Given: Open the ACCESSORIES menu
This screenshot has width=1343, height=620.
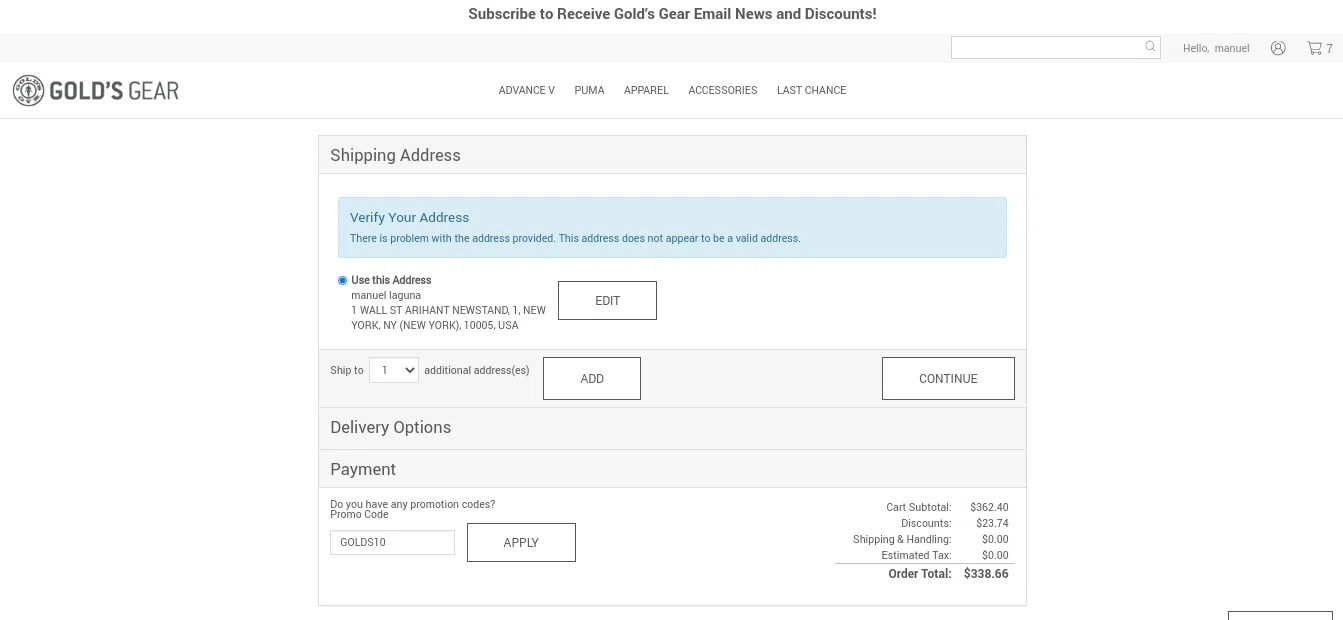Looking at the screenshot, I should (x=722, y=90).
